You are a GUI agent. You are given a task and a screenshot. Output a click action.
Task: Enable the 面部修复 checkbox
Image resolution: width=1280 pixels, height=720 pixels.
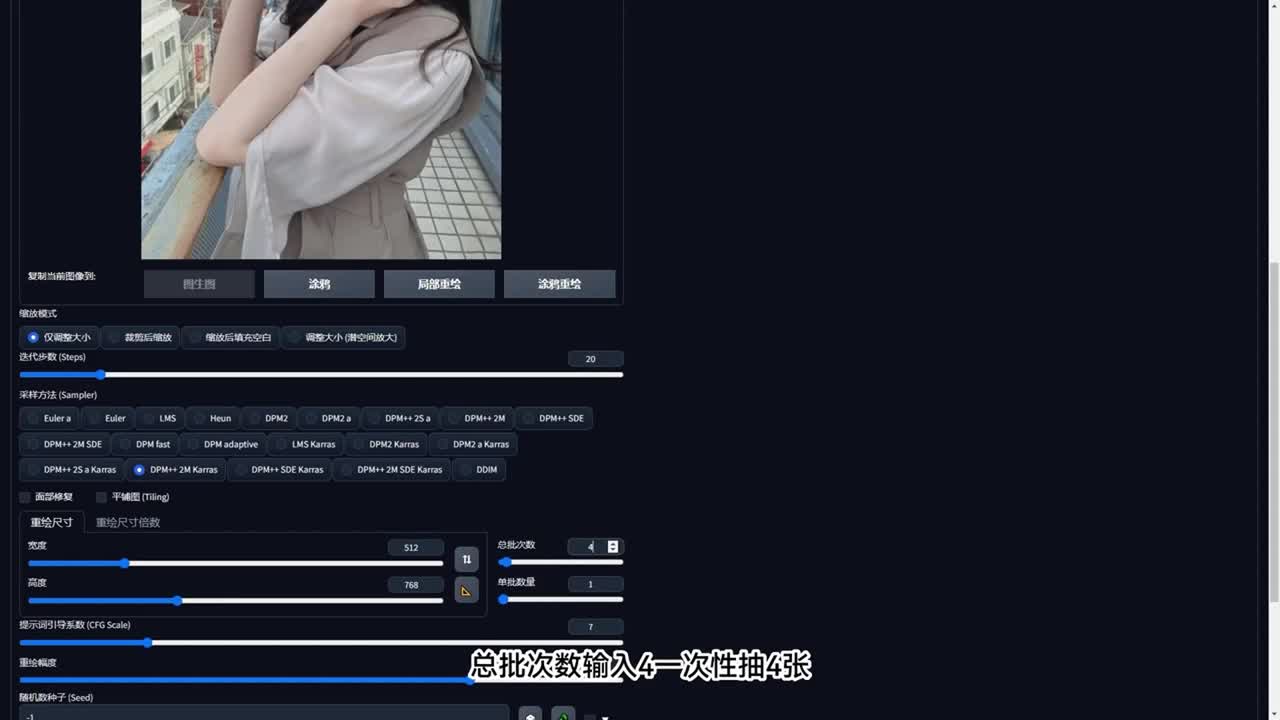(25, 497)
